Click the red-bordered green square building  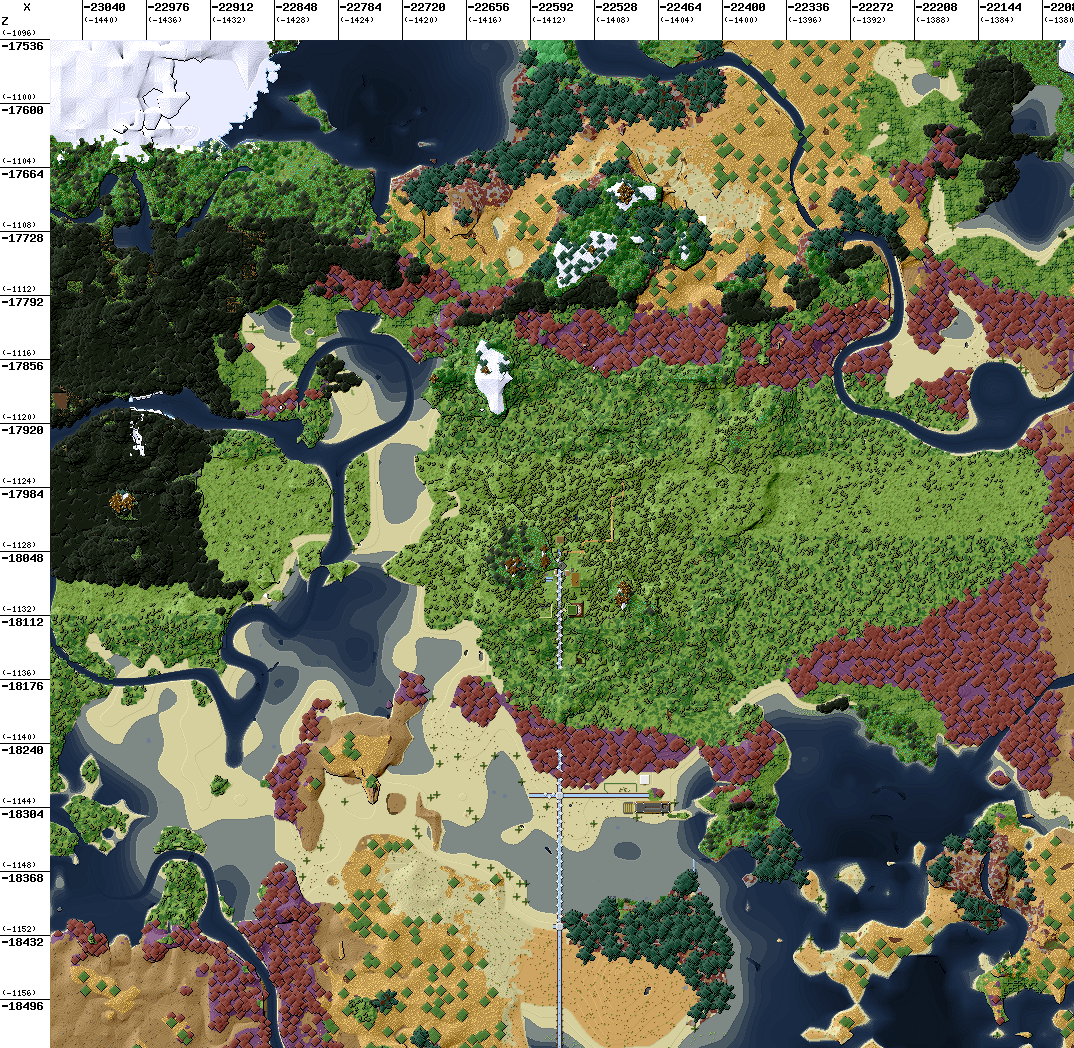coord(575,608)
